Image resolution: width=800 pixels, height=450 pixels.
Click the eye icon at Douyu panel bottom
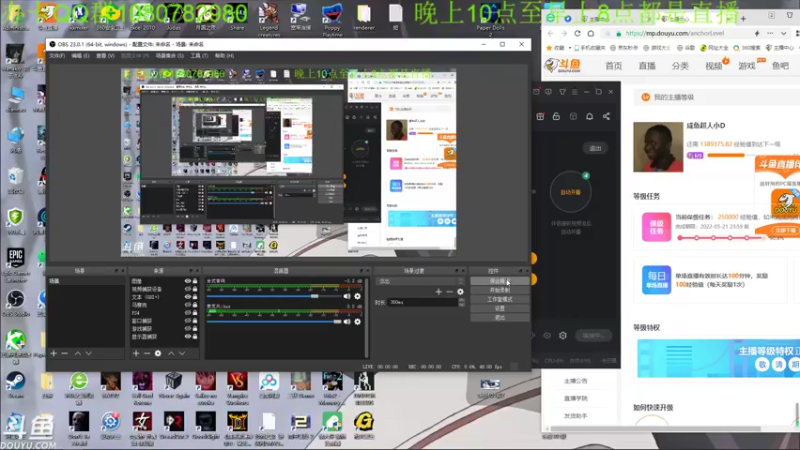(547, 335)
